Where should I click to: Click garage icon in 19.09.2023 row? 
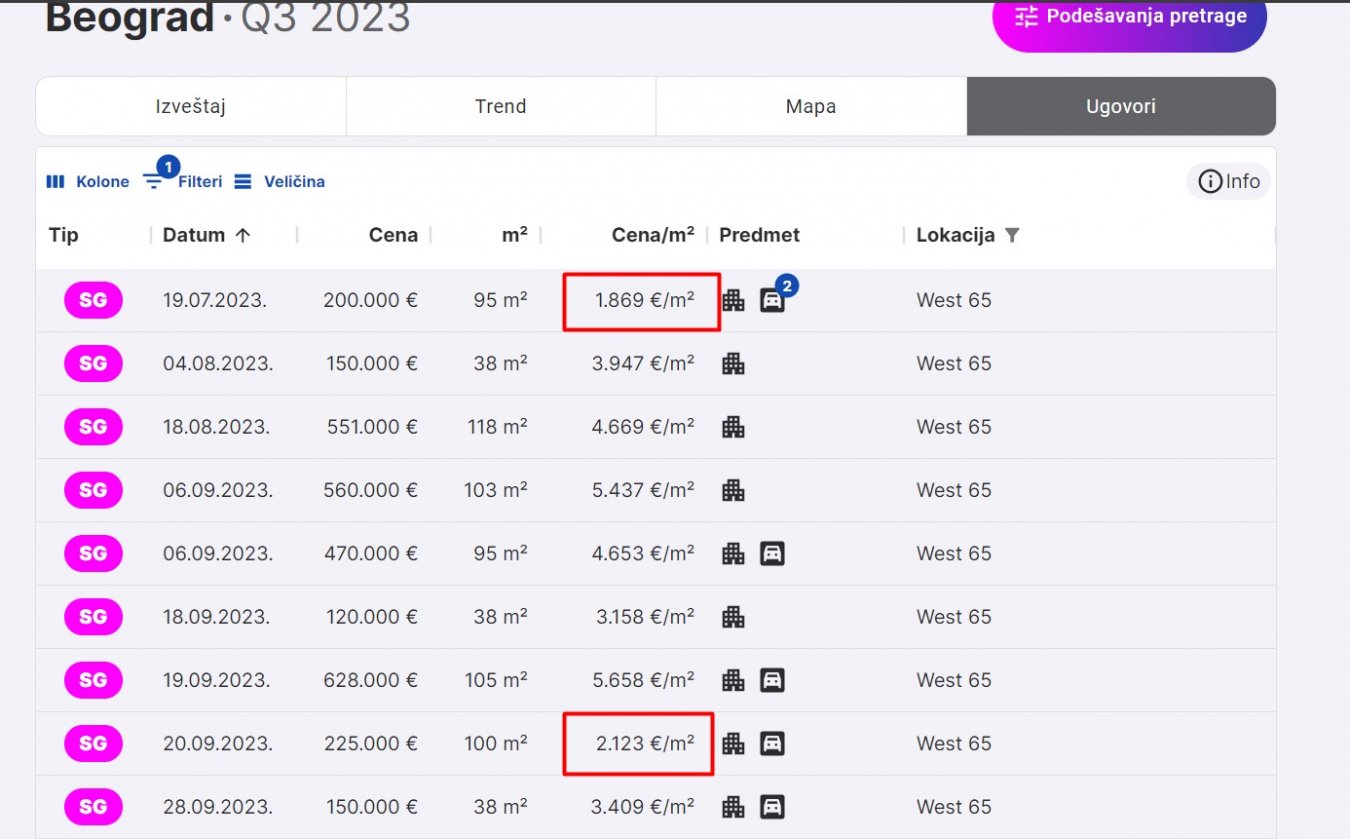click(772, 680)
